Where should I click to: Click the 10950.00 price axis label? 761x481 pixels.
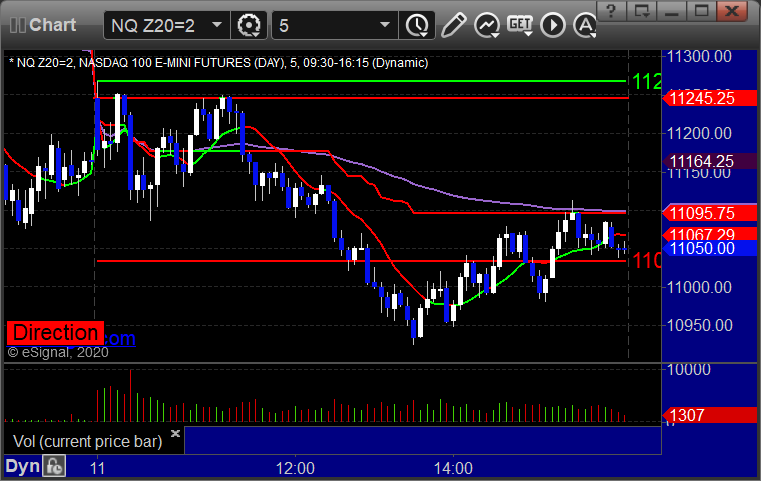pyautogui.click(x=699, y=325)
